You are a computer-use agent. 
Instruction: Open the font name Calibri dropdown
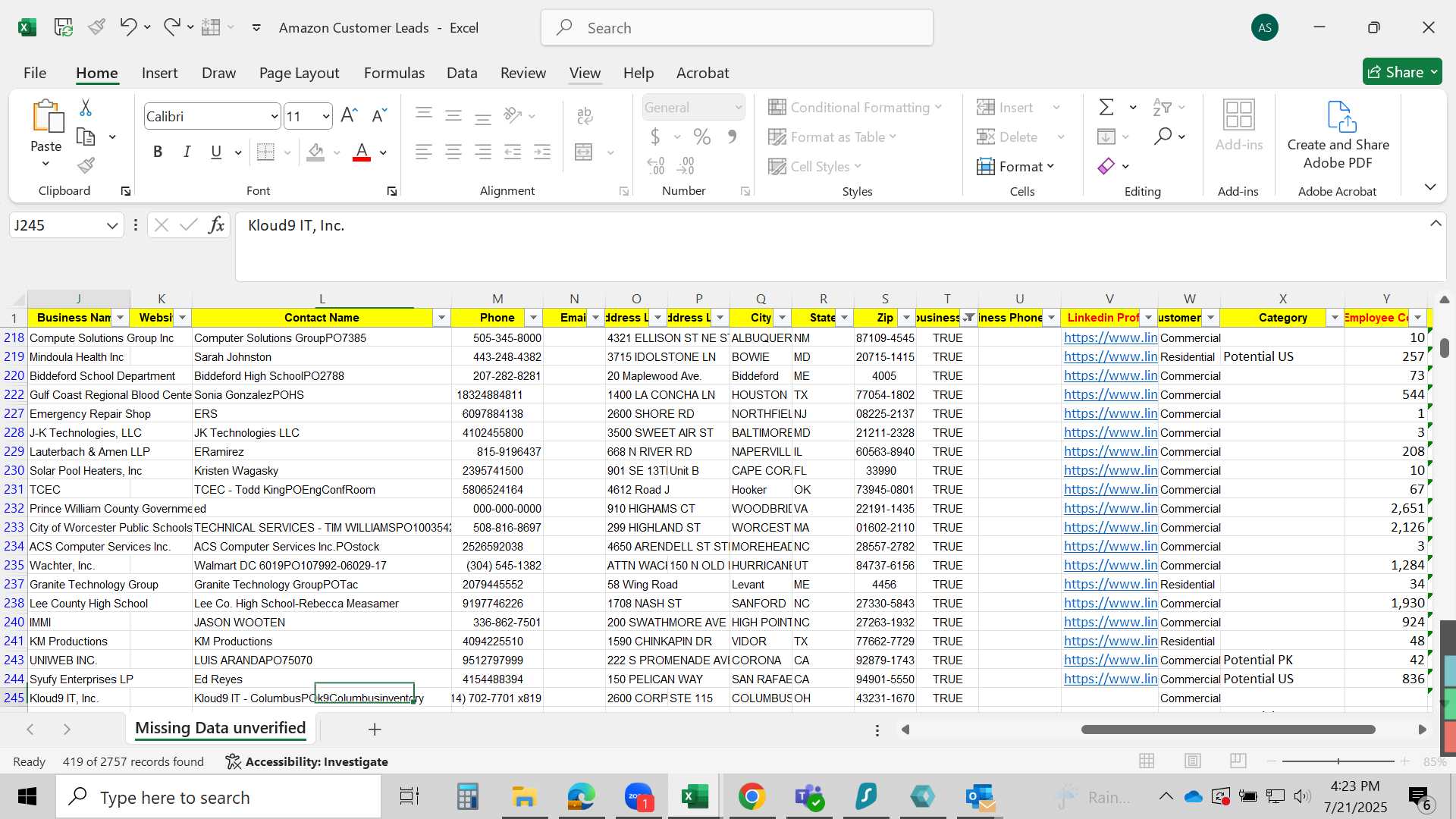[x=274, y=117]
